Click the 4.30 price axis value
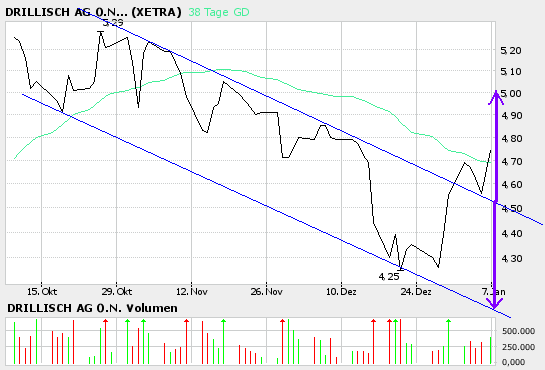545x370 pixels. click(512, 259)
